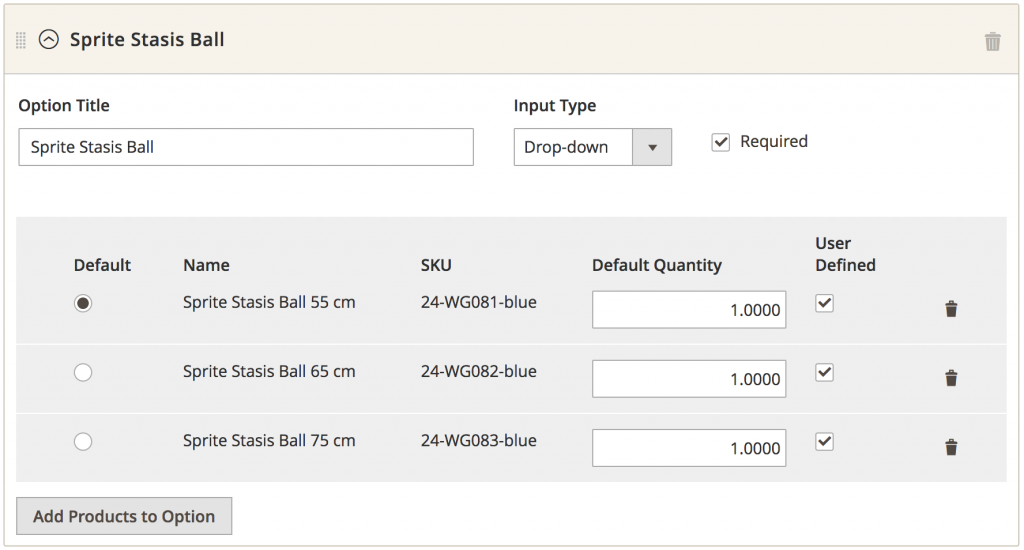Click SKU text 24-WG083-blue
Screen dimensions: 1024x550
click(x=479, y=441)
